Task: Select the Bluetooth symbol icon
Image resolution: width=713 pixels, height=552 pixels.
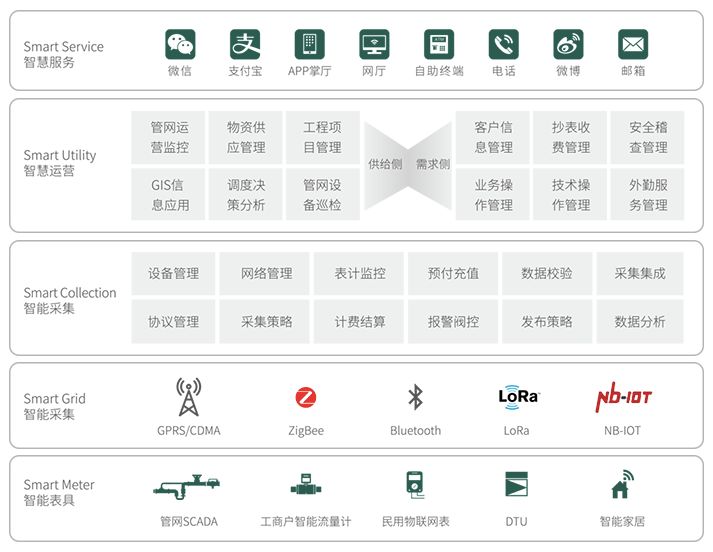Action: pyautogui.click(x=416, y=397)
